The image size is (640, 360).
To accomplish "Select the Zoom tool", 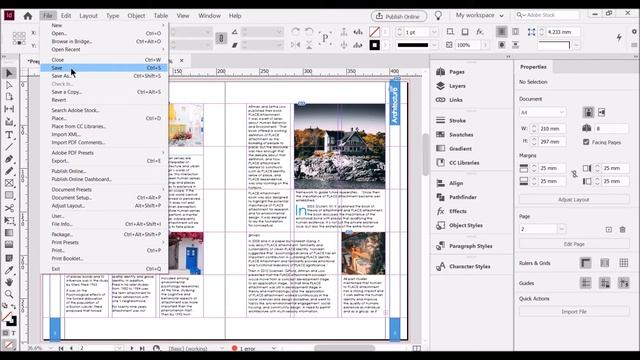I will 9,294.
